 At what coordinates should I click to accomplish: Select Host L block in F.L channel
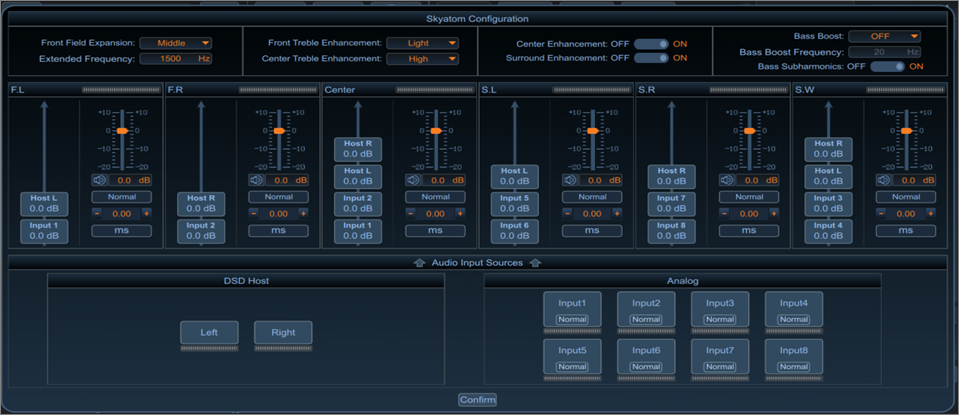[x=44, y=204]
